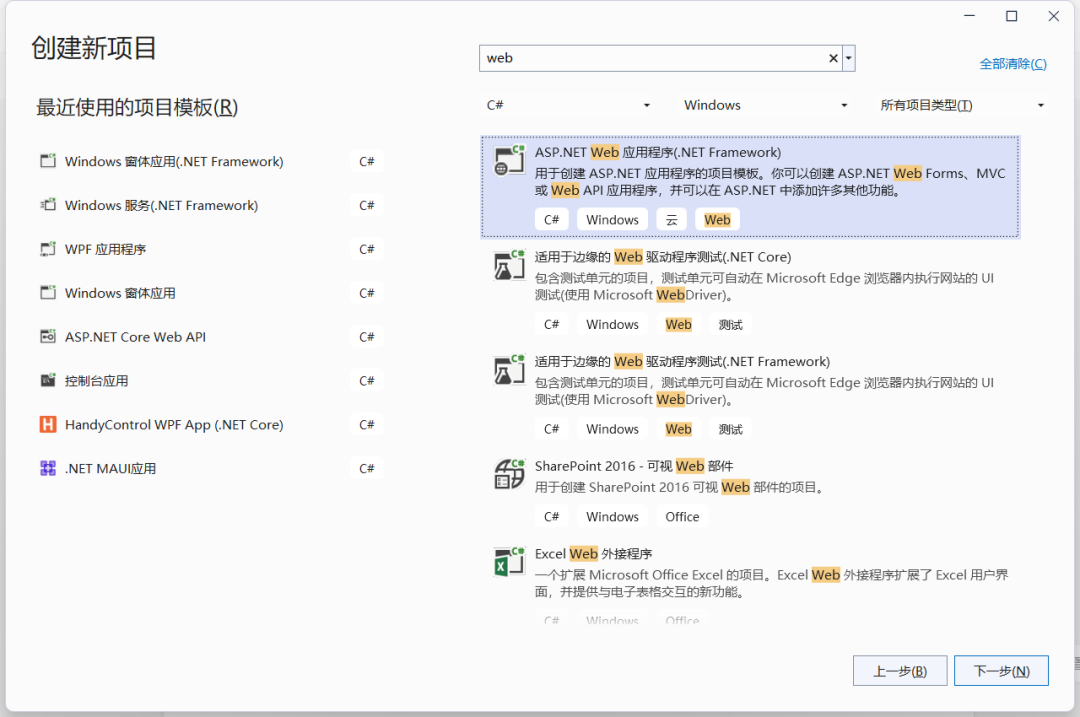1080x717 pixels.
Task: Click the Excel Web 外接程序 icon
Action: coord(509,562)
